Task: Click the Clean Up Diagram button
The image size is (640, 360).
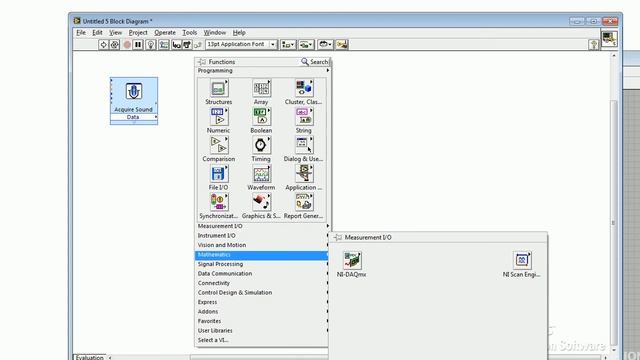Action: coord(342,44)
